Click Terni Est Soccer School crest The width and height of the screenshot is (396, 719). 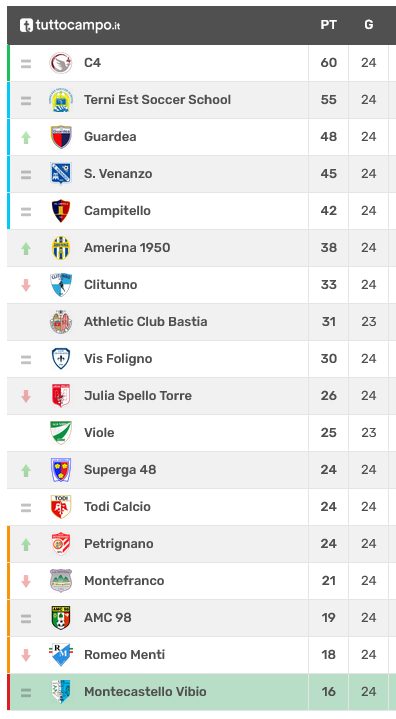pyautogui.click(x=61, y=100)
